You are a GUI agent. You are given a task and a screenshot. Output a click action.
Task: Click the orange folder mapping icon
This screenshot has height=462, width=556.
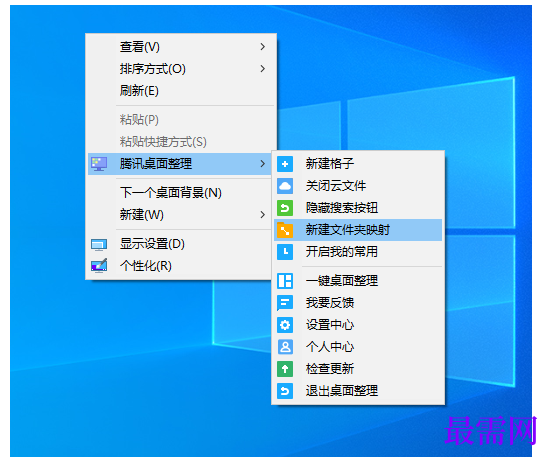(x=285, y=230)
